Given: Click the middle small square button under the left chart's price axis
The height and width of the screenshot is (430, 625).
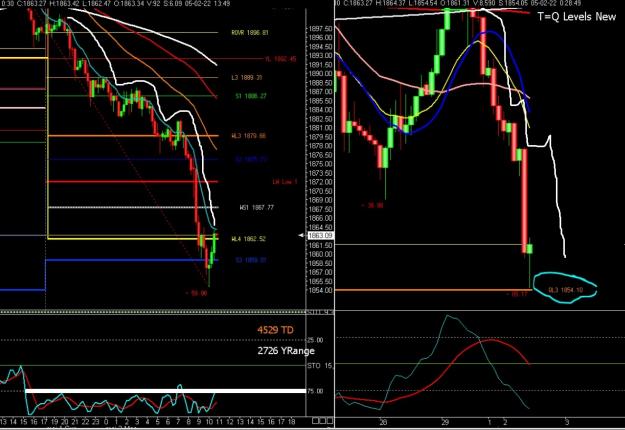Looking at the screenshot, I should click(322, 420).
